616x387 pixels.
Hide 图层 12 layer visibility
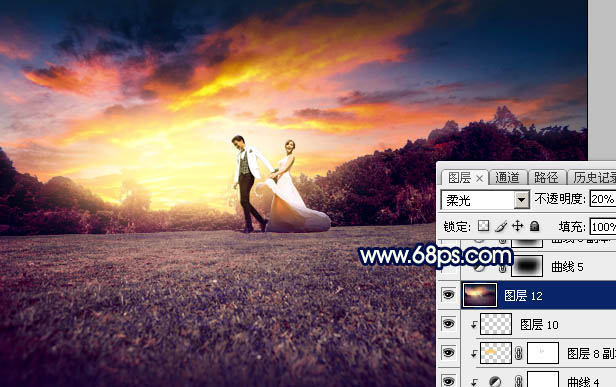tap(449, 295)
